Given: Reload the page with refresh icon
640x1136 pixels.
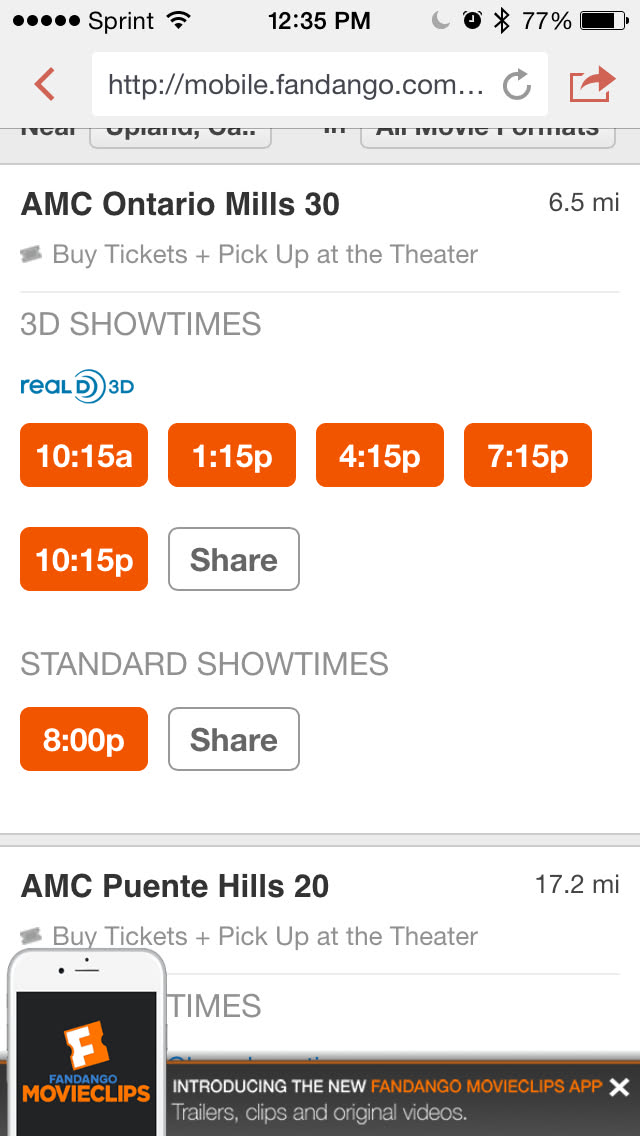Looking at the screenshot, I should [x=516, y=85].
